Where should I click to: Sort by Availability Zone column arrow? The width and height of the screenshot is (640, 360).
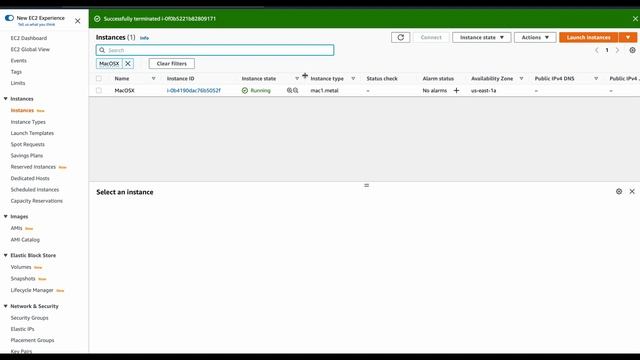tap(521, 78)
